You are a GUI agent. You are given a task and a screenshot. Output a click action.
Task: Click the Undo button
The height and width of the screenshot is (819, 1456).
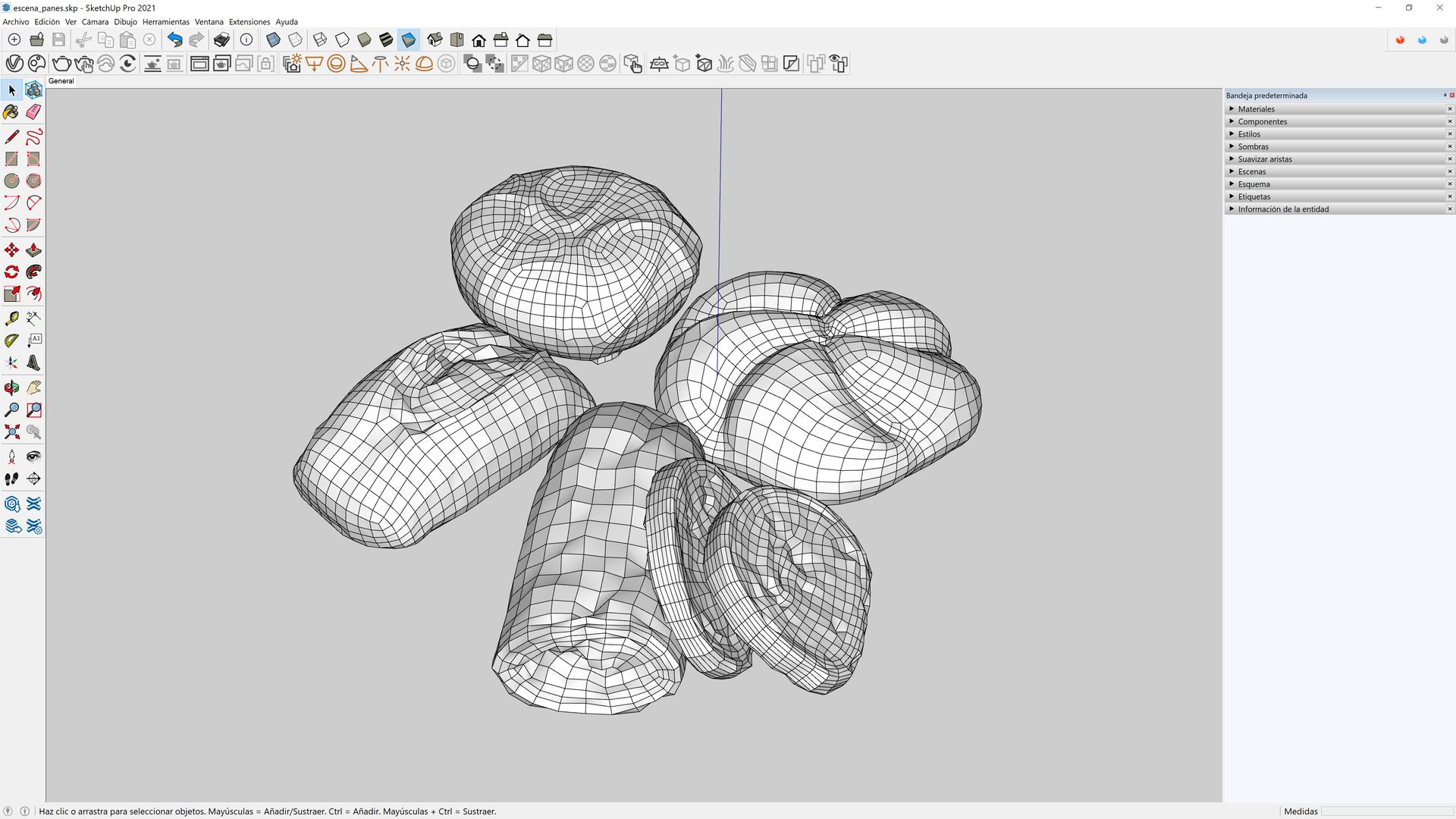click(x=174, y=40)
